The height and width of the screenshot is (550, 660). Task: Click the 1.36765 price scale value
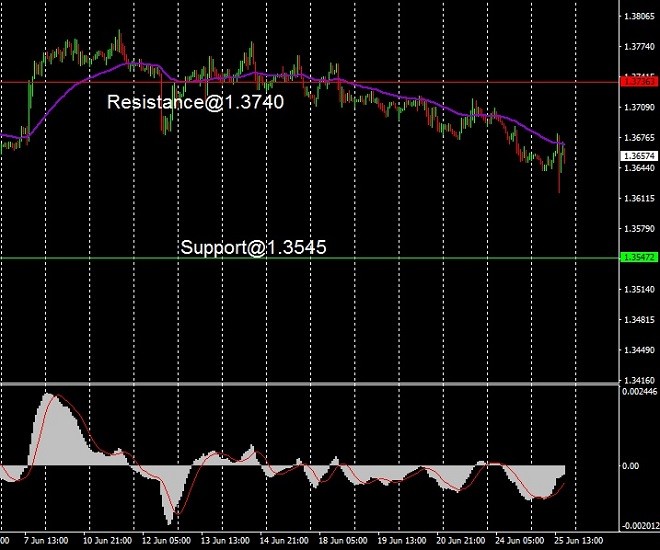[x=639, y=138]
